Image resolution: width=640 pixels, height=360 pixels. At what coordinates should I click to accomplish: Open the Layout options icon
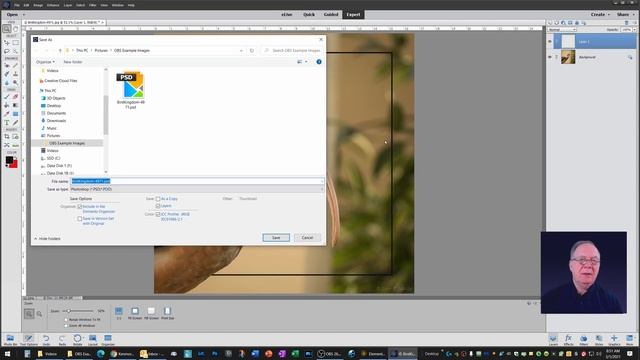click(x=93, y=340)
